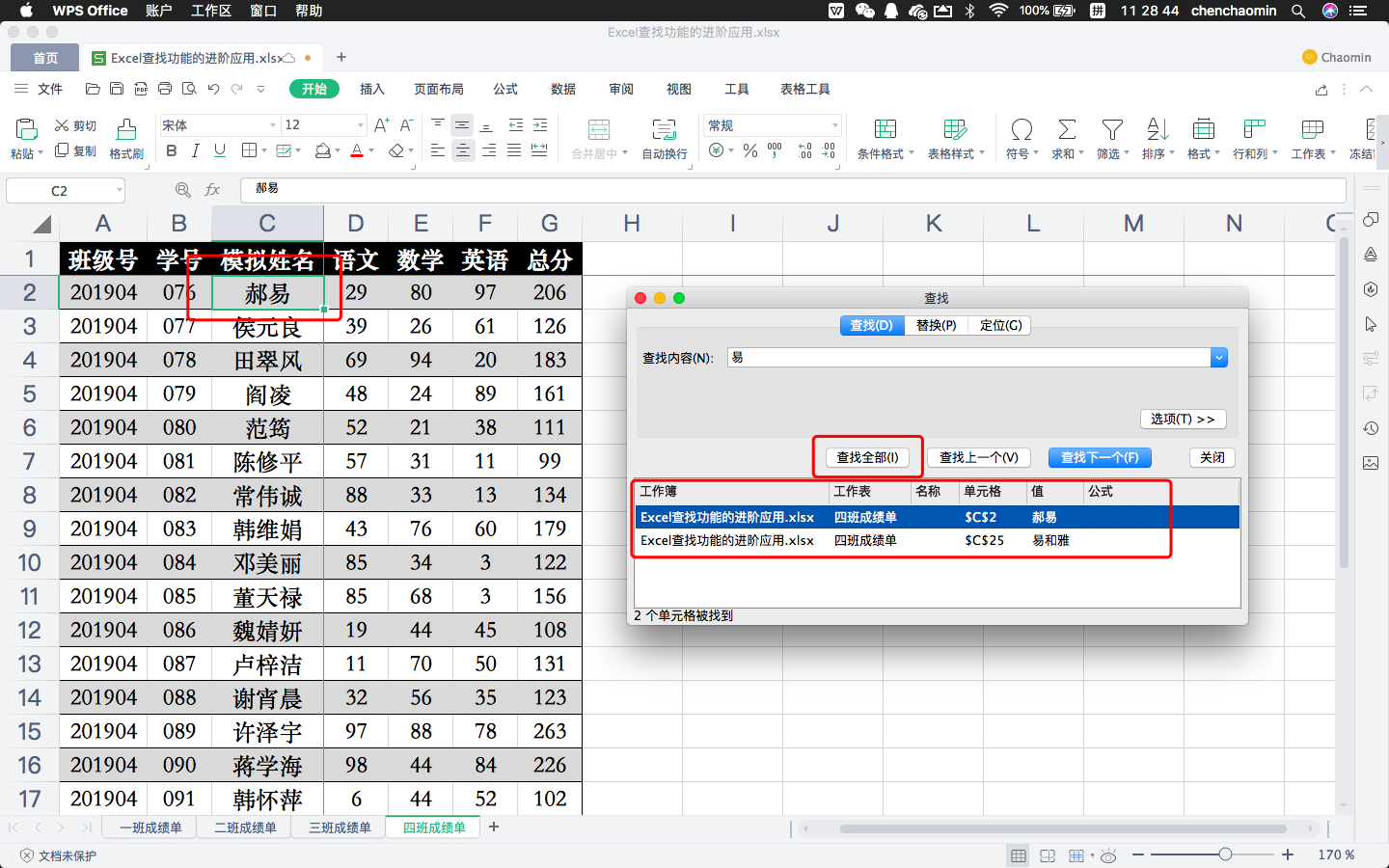Click the horizontal scrollbar of the sheet

[x=1063, y=828]
